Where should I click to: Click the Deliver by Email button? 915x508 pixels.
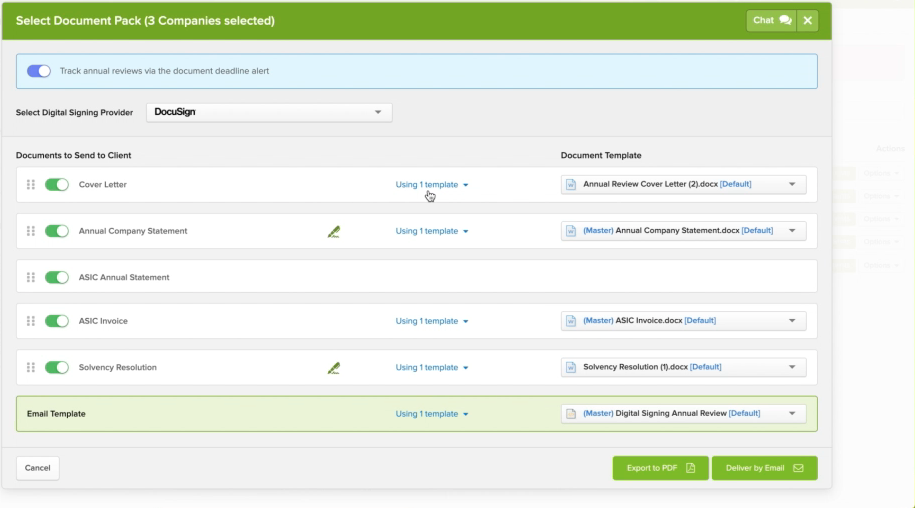[x=764, y=468]
